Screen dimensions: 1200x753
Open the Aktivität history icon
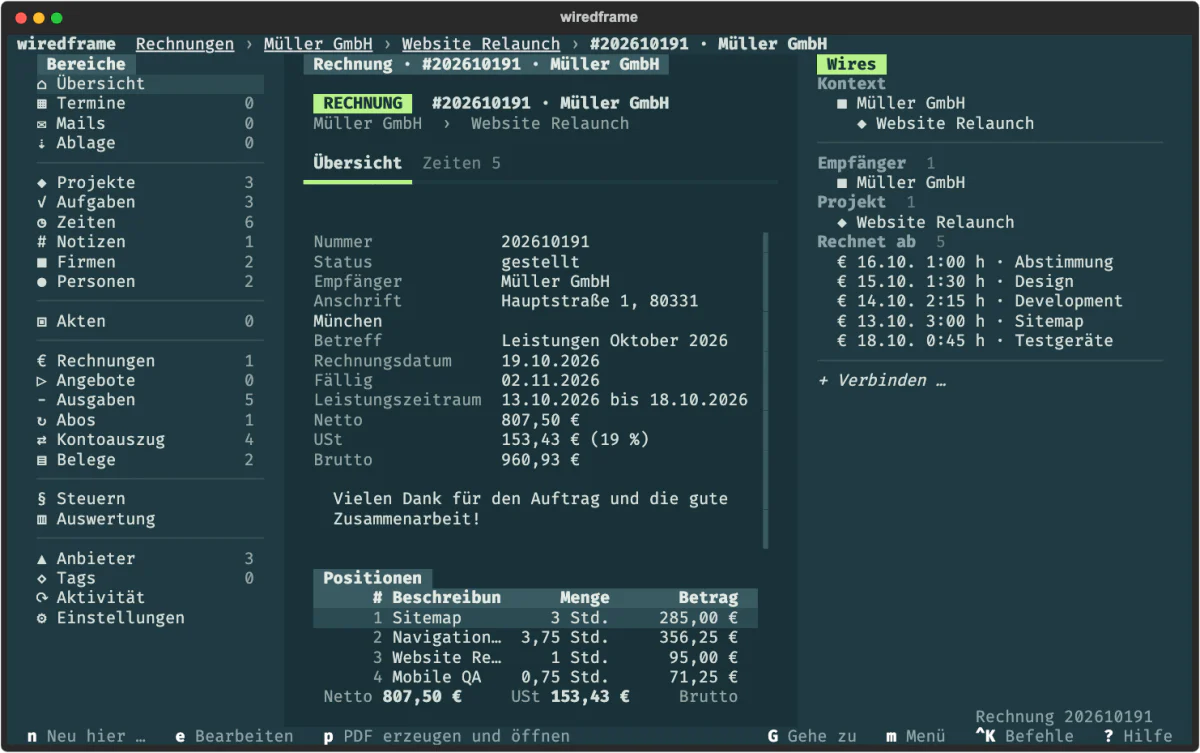pyautogui.click(x=42, y=598)
